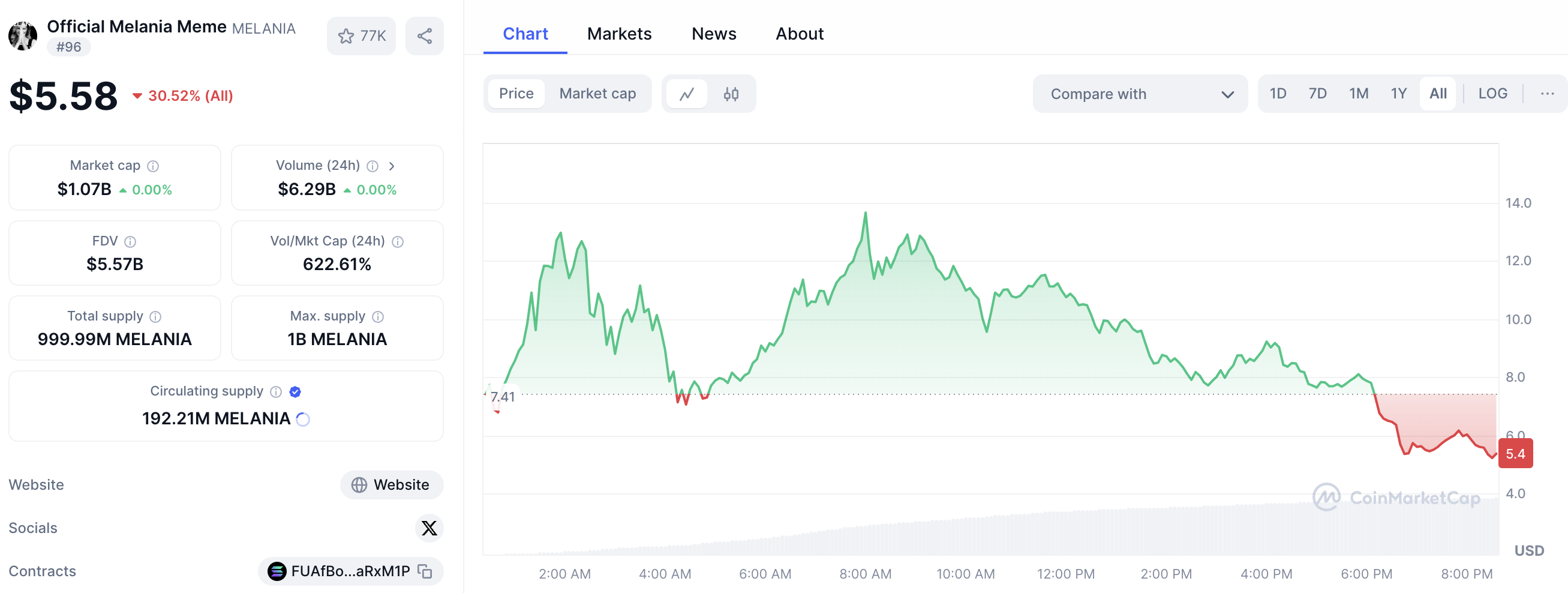Toggle LOG scale on chart
Screen dimensions: 1568x593
(1492, 94)
